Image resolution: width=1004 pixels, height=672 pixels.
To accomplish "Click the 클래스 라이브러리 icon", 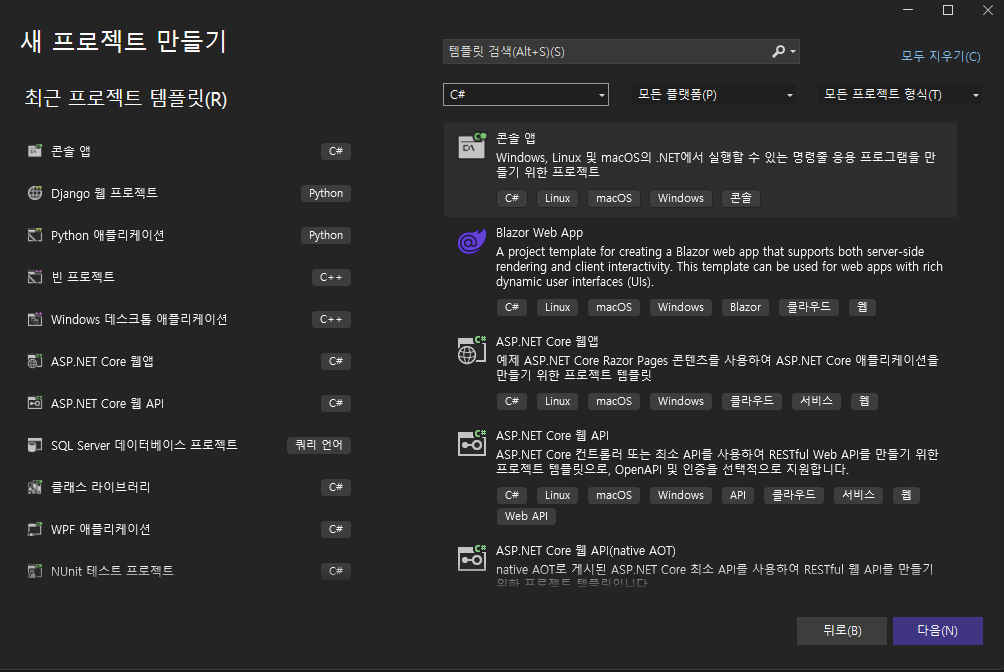I will (35, 487).
